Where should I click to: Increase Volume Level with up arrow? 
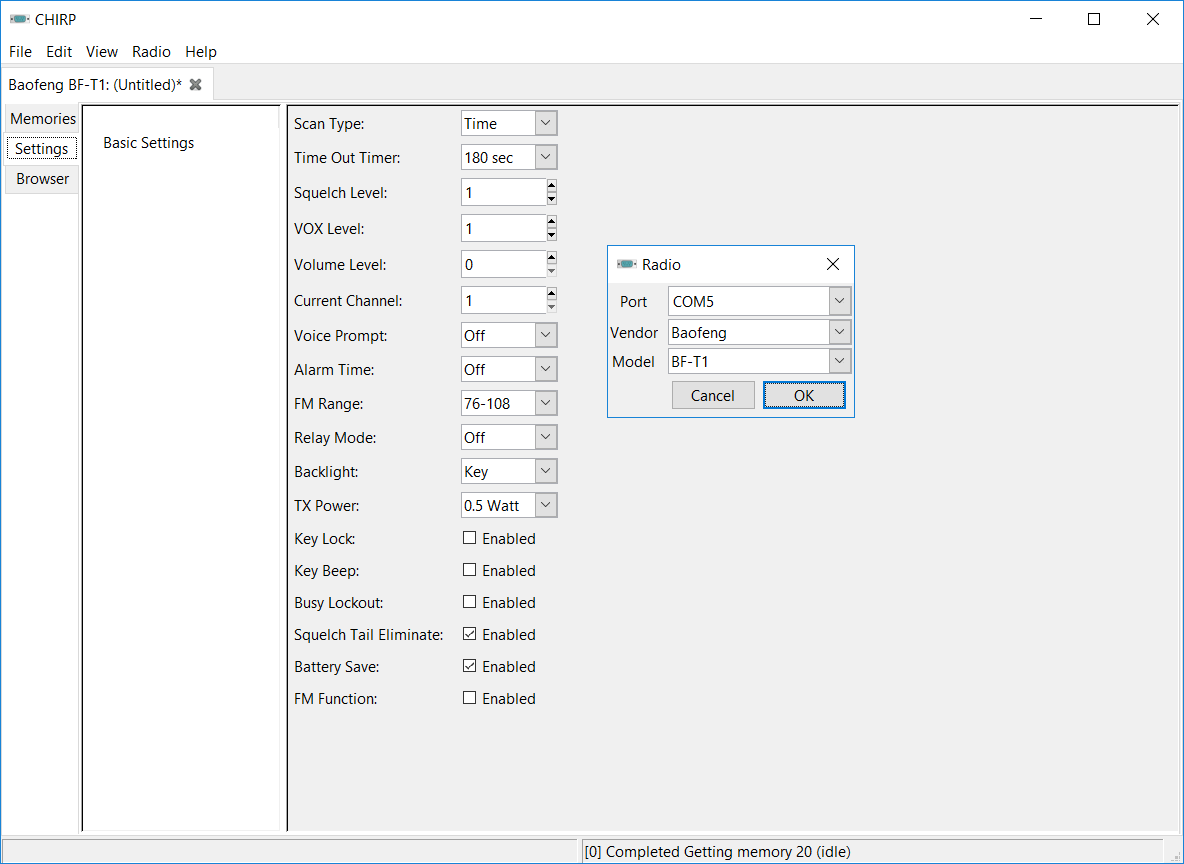pos(552,258)
